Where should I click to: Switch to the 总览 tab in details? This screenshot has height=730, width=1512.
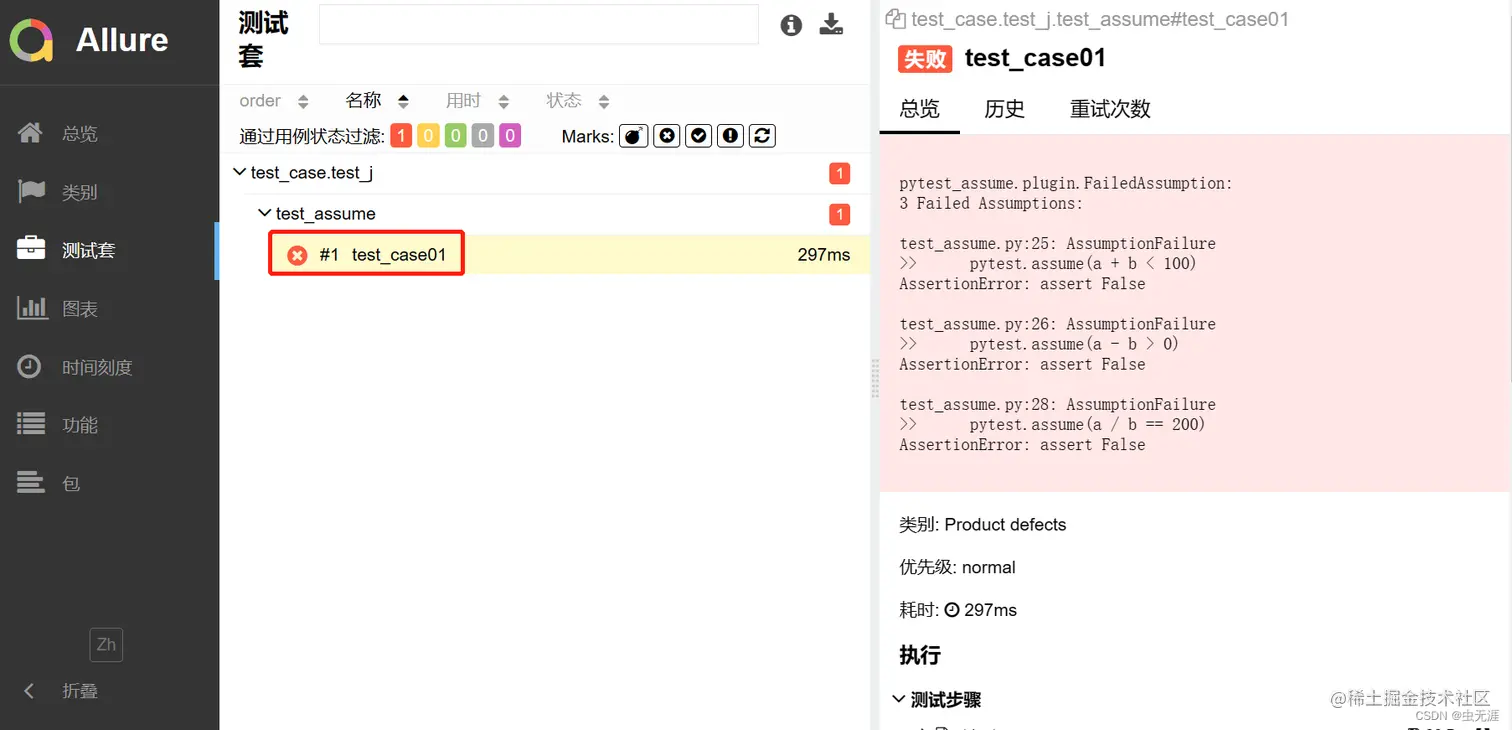tap(920, 109)
